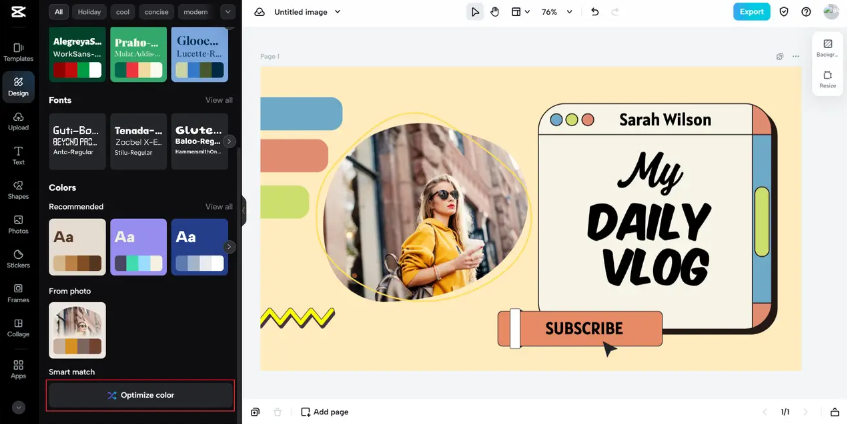Open Untitled image name dropdown
847x424 pixels.
pos(307,12)
